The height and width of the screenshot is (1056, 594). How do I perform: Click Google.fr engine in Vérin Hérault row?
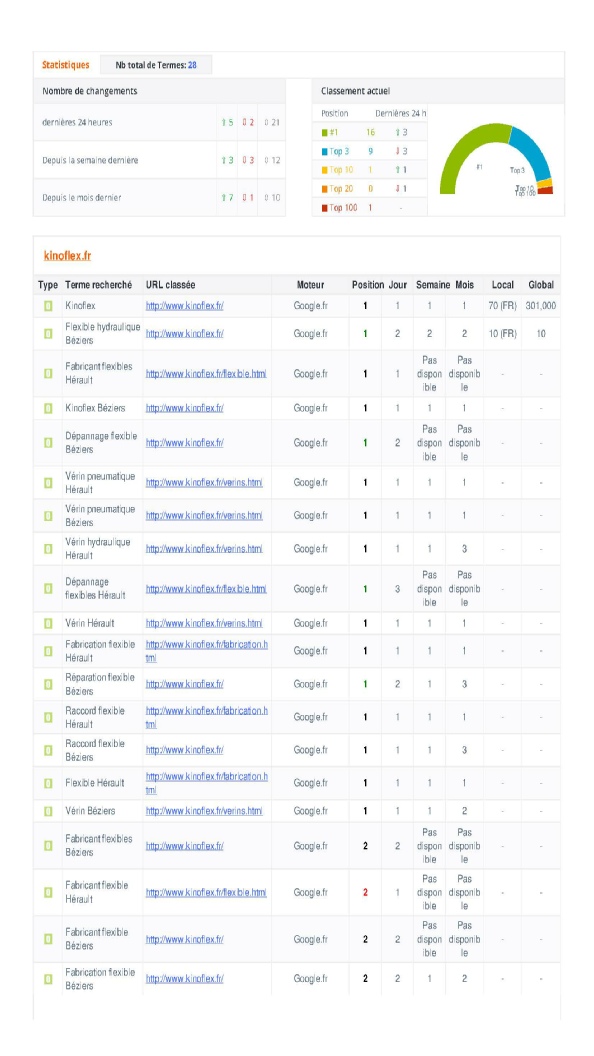pos(310,624)
